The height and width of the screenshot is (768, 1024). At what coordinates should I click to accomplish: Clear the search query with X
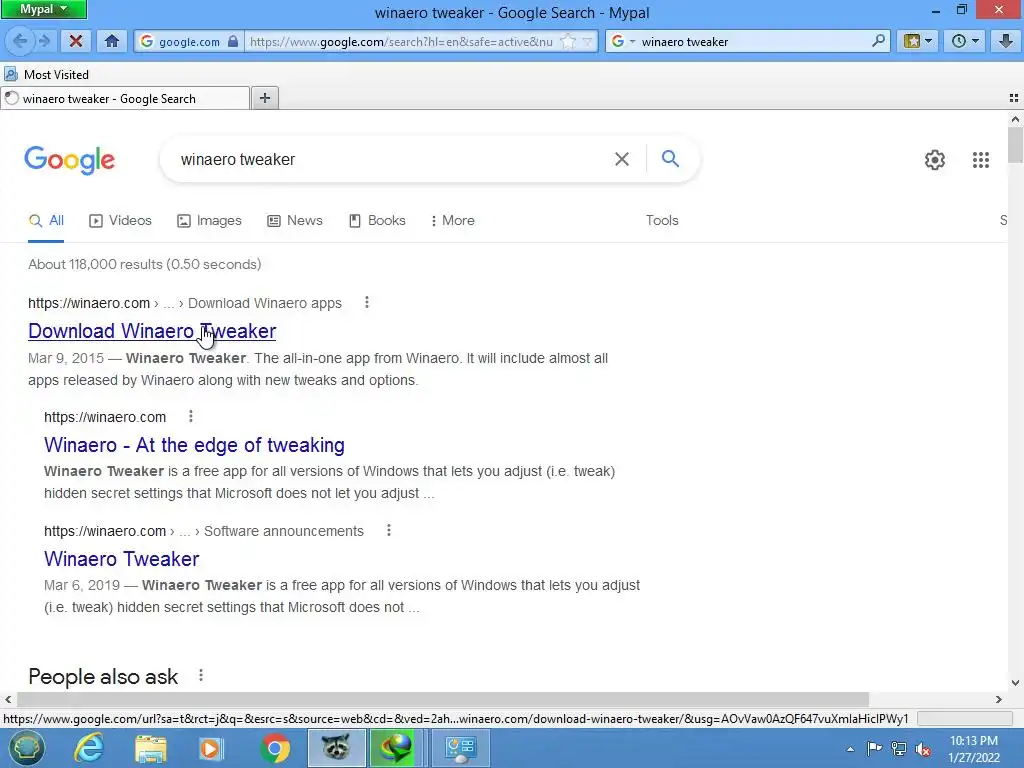(x=622, y=159)
